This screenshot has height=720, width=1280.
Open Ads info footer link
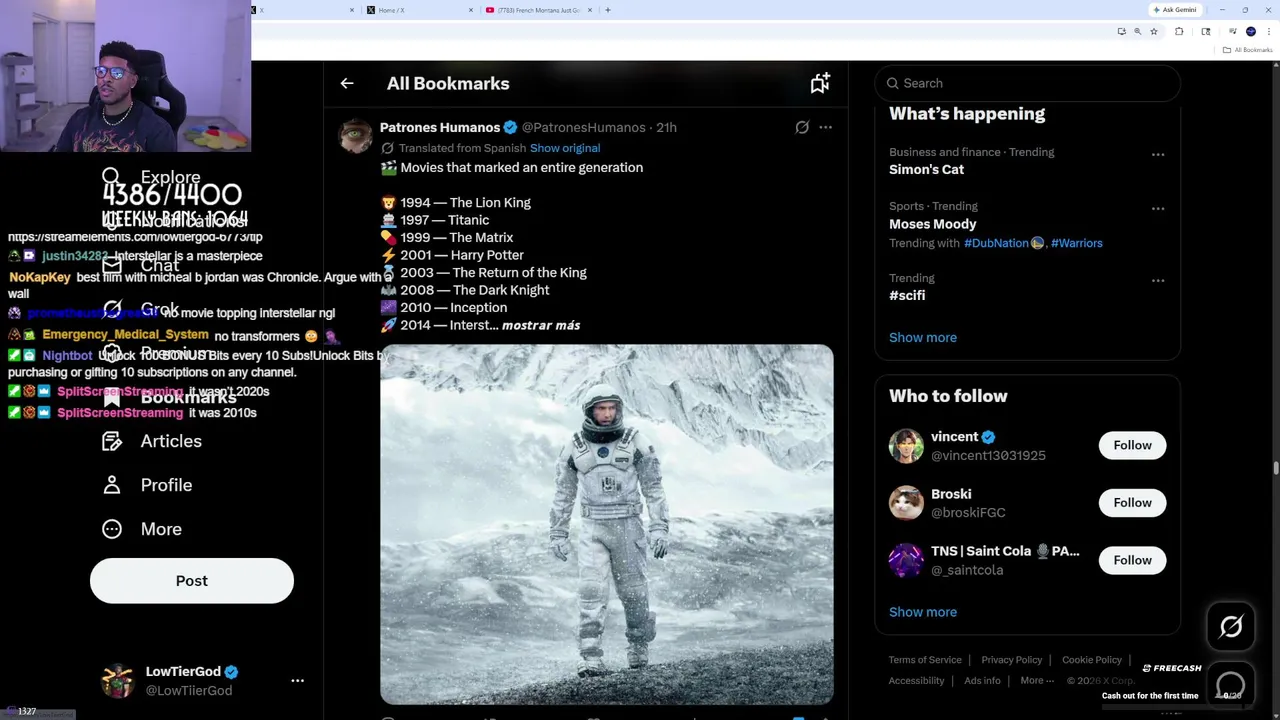982,681
